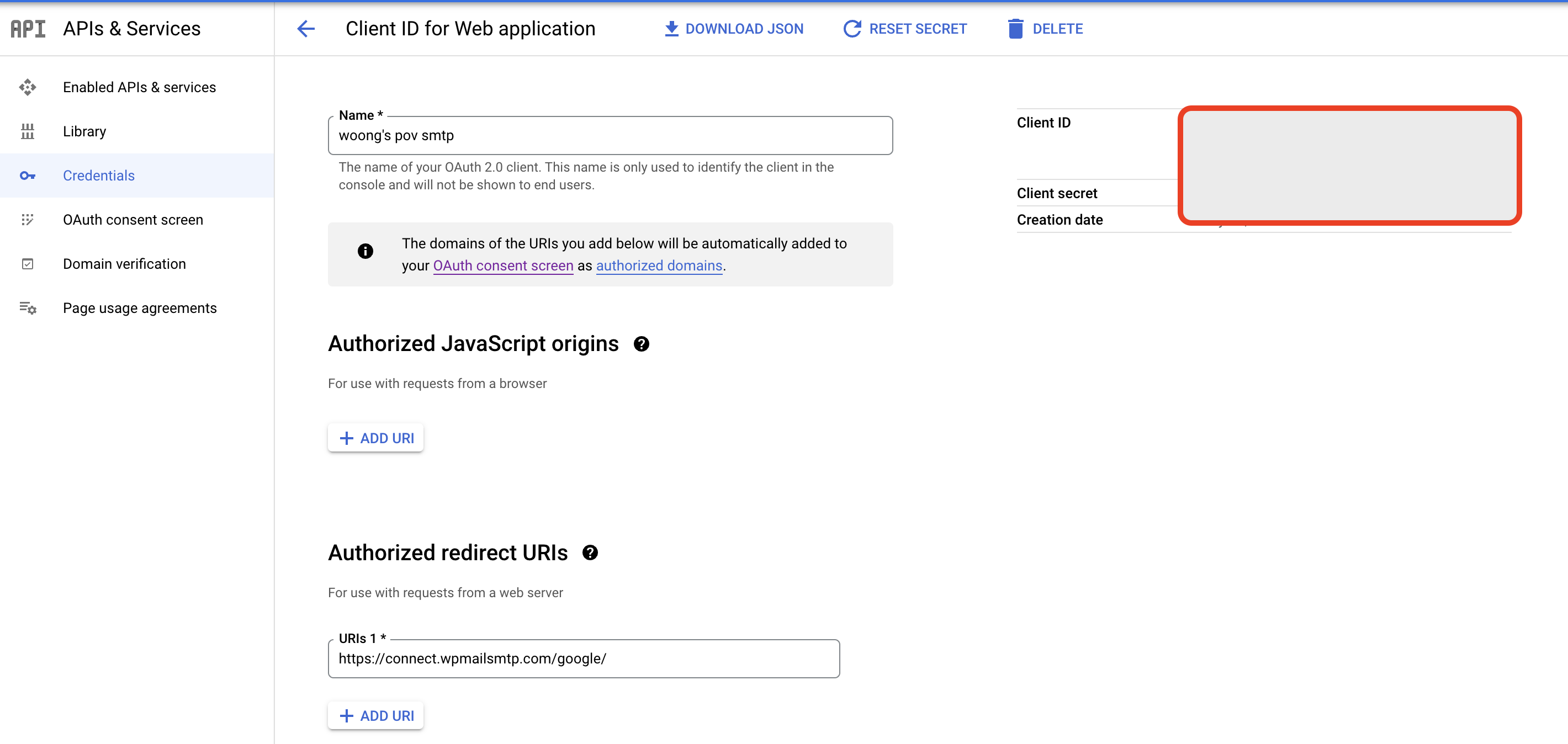Click the Domain verification checkbox icon
1568x744 pixels.
tap(28, 264)
